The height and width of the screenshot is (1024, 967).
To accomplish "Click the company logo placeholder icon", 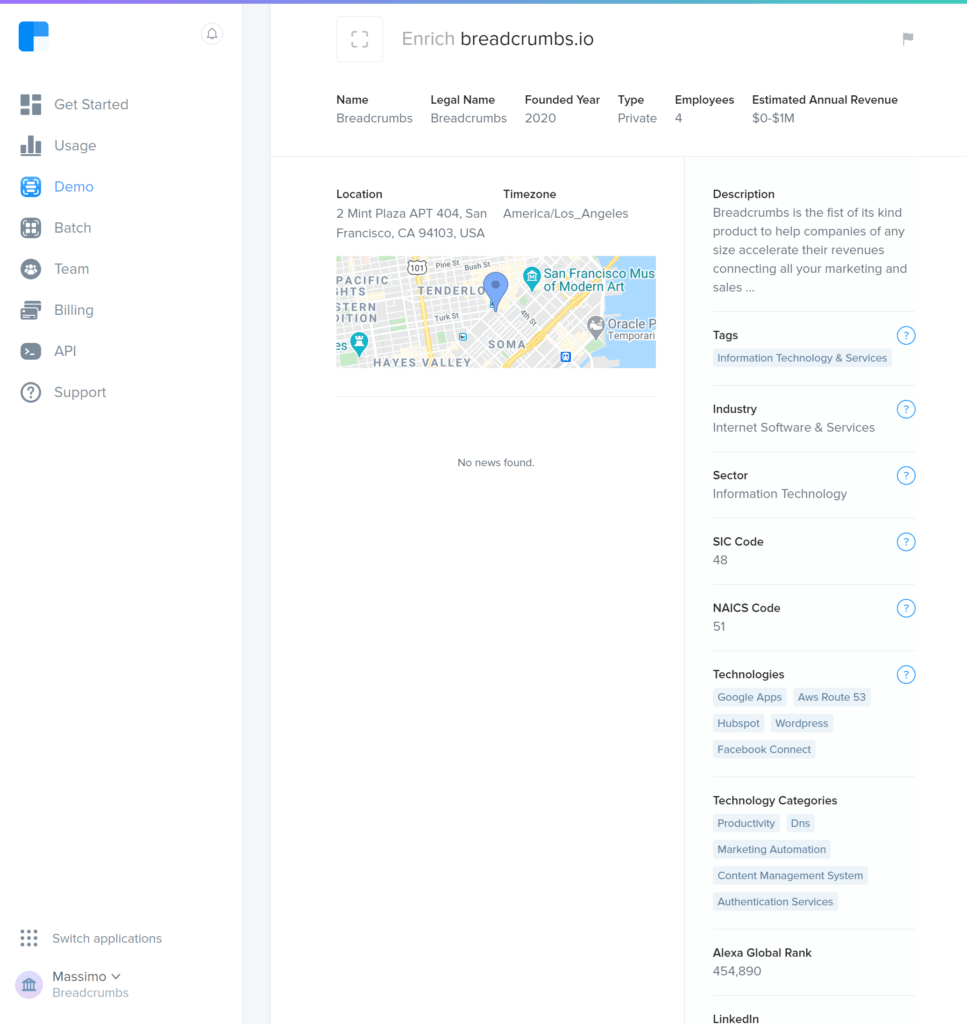I will click(x=360, y=39).
